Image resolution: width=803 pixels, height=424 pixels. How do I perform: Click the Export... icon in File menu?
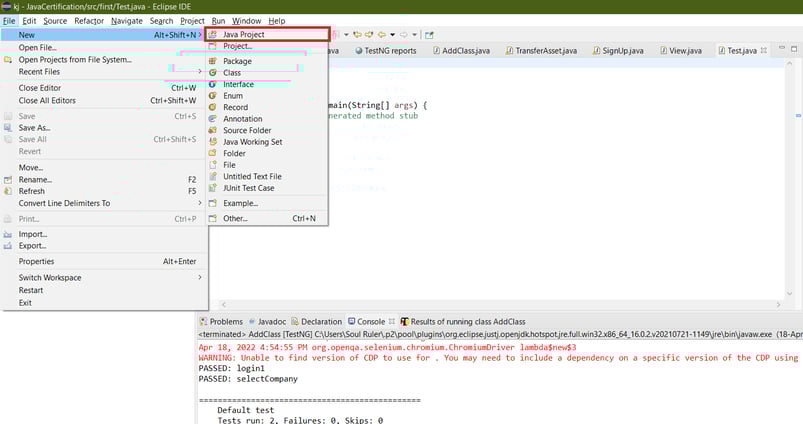tap(8, 246)
